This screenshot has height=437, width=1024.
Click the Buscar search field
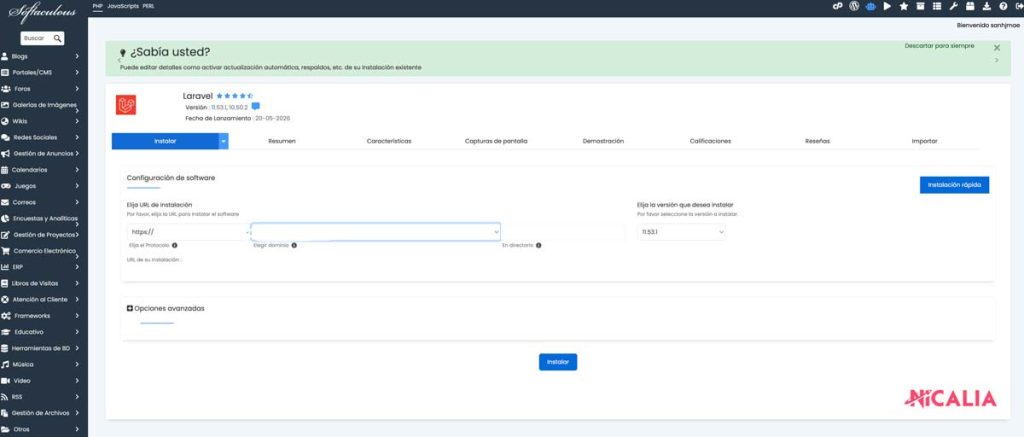(42, 39)
